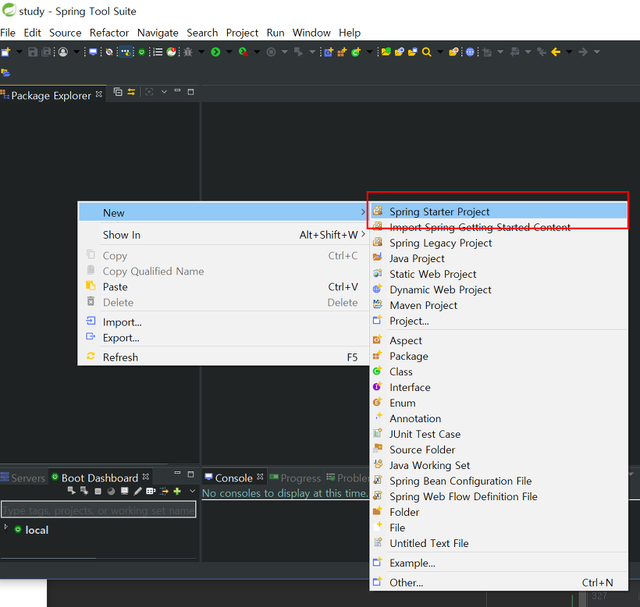Switch to the Console tab

233,478
